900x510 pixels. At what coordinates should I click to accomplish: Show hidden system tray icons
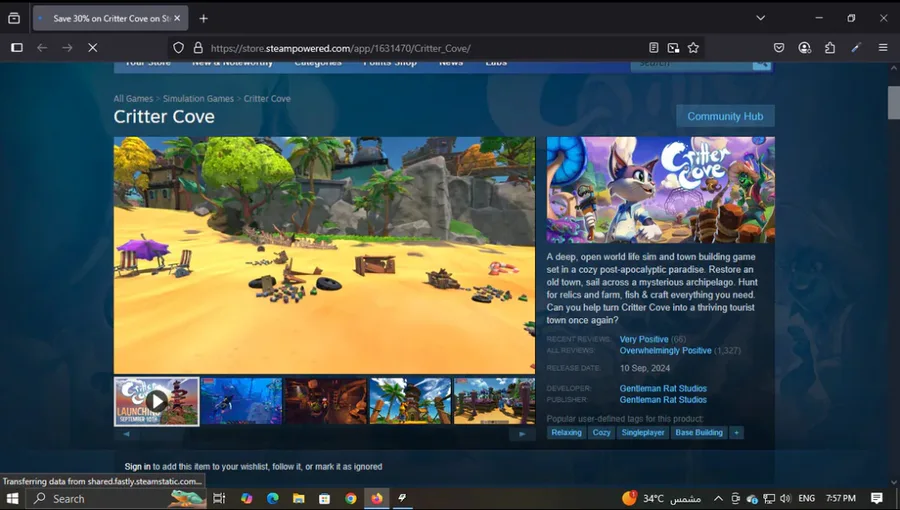click(x=718, y=499)
